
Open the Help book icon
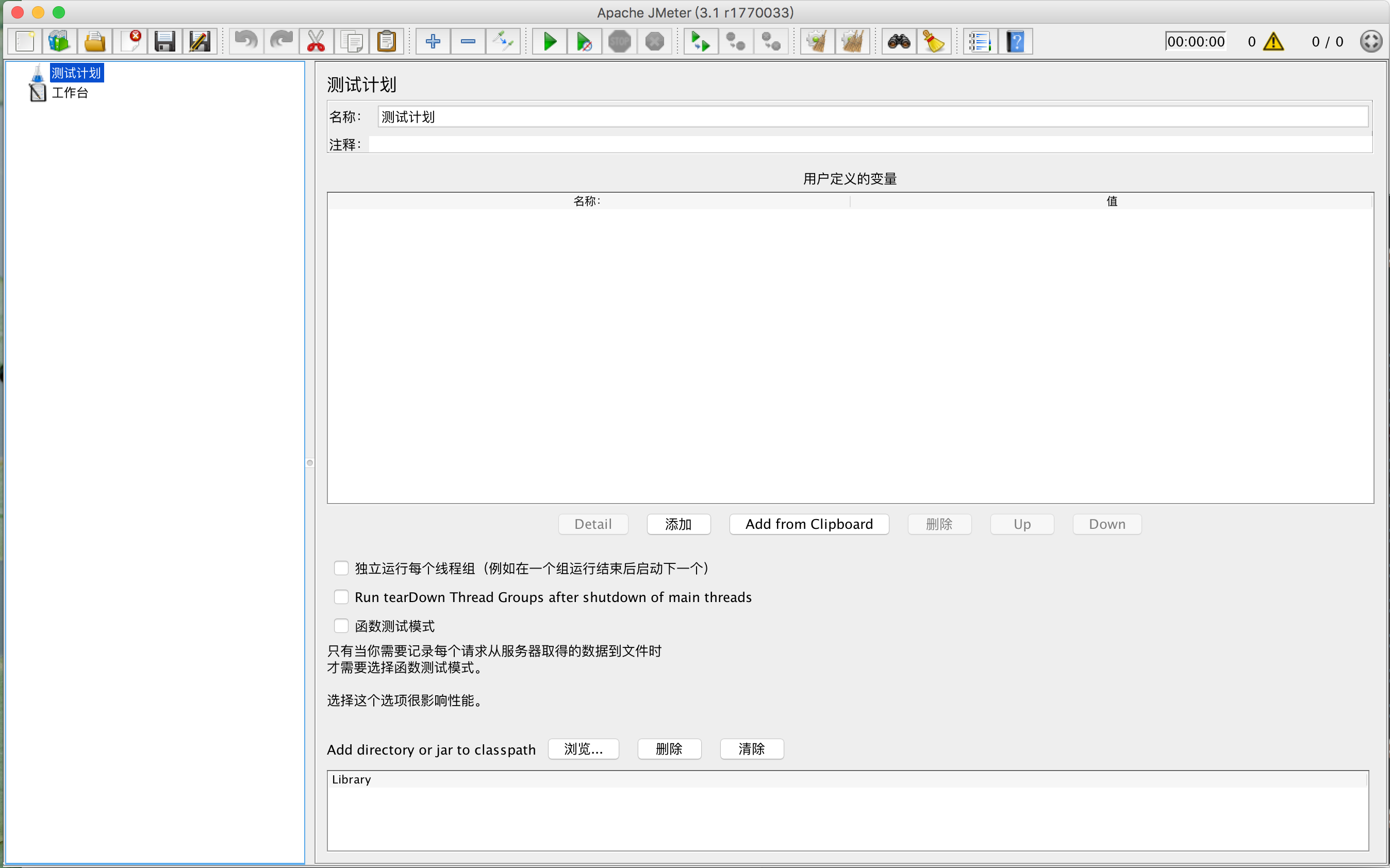(1016, 42)
